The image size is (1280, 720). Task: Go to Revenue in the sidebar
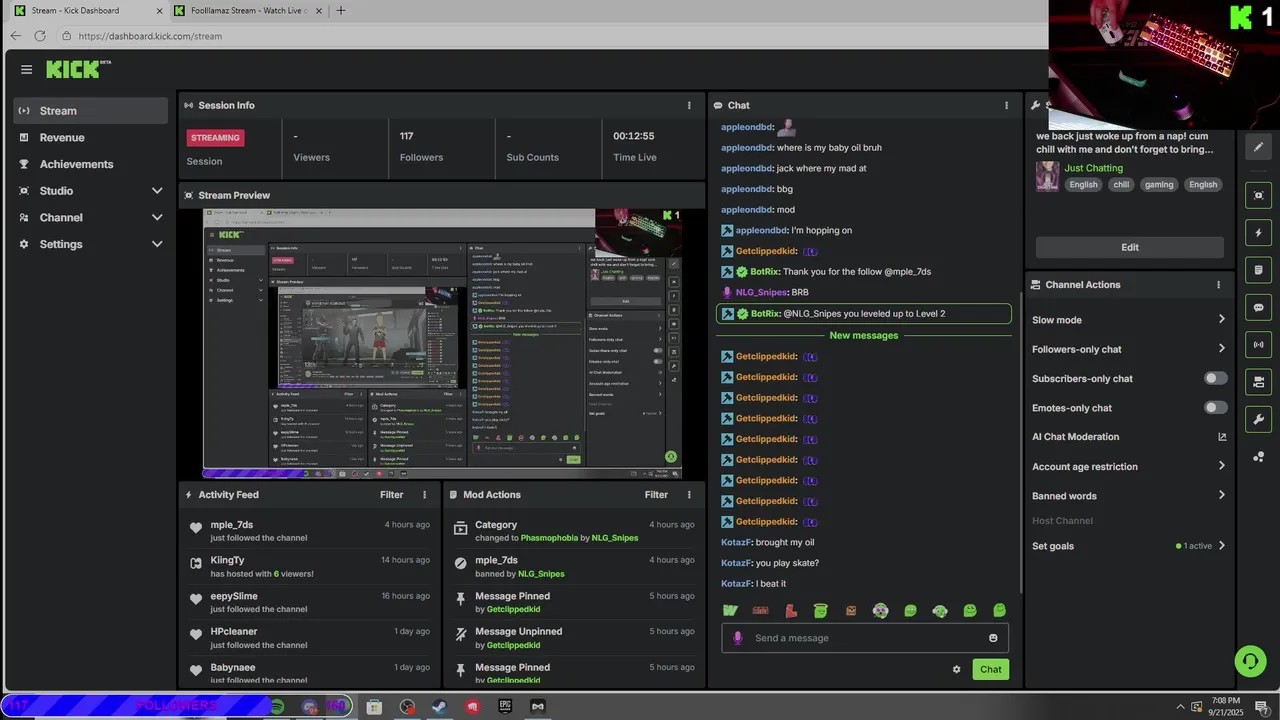(x=91, y=138)
